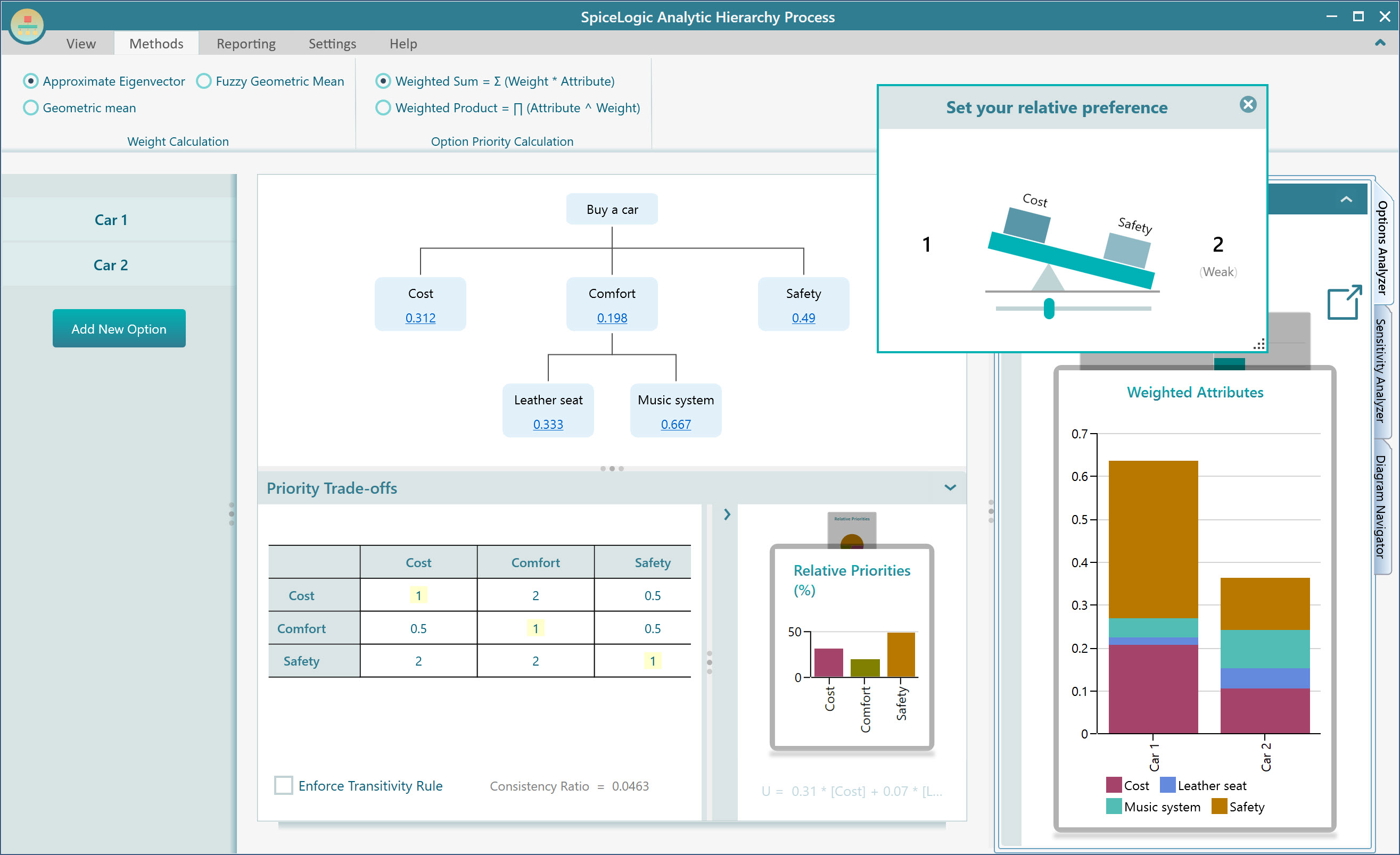
Task: Click the utility formula text U = 0.31
Action: tap(852, 791)
